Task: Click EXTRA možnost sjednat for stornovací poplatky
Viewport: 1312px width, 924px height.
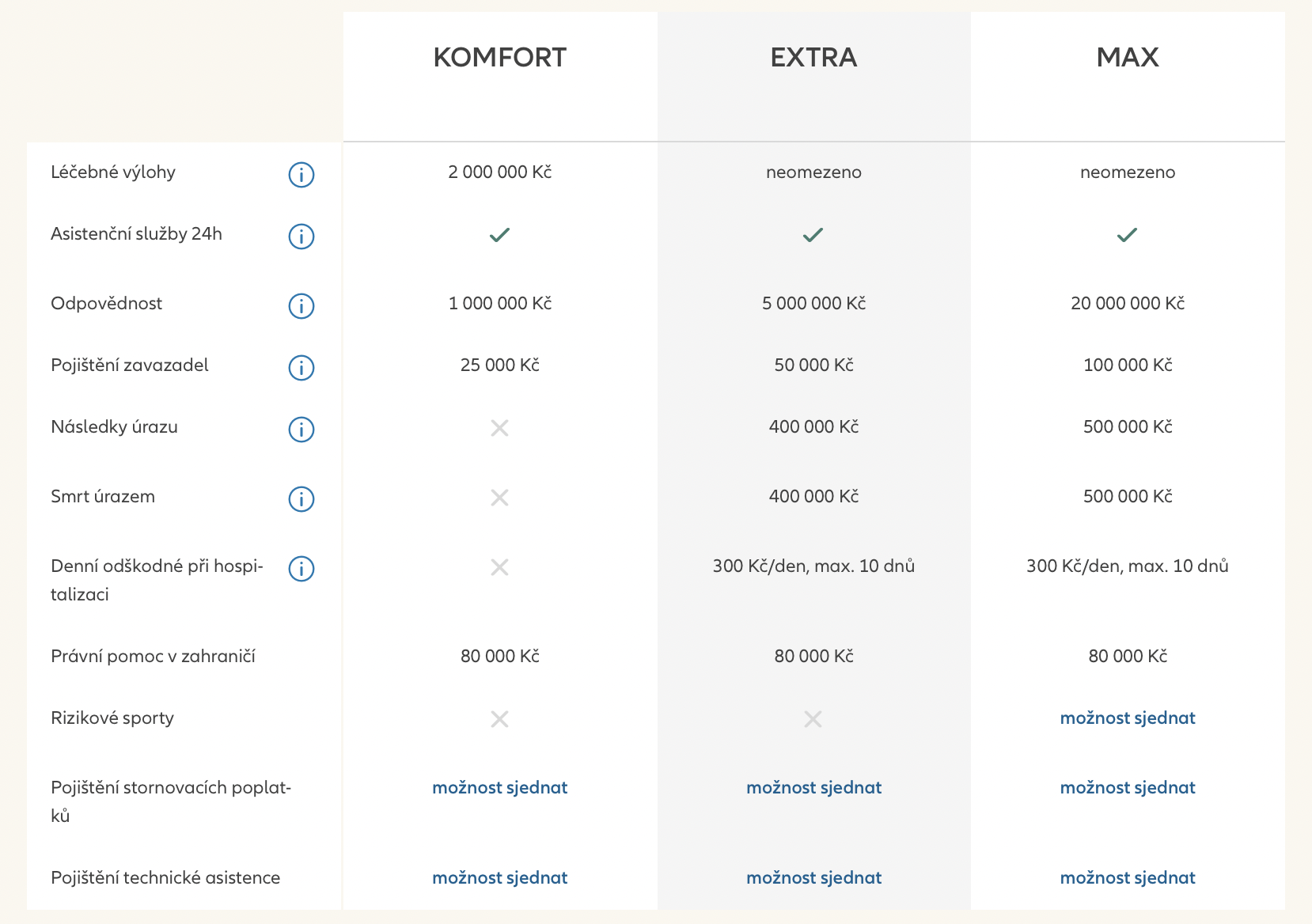Action: [813, 788]
